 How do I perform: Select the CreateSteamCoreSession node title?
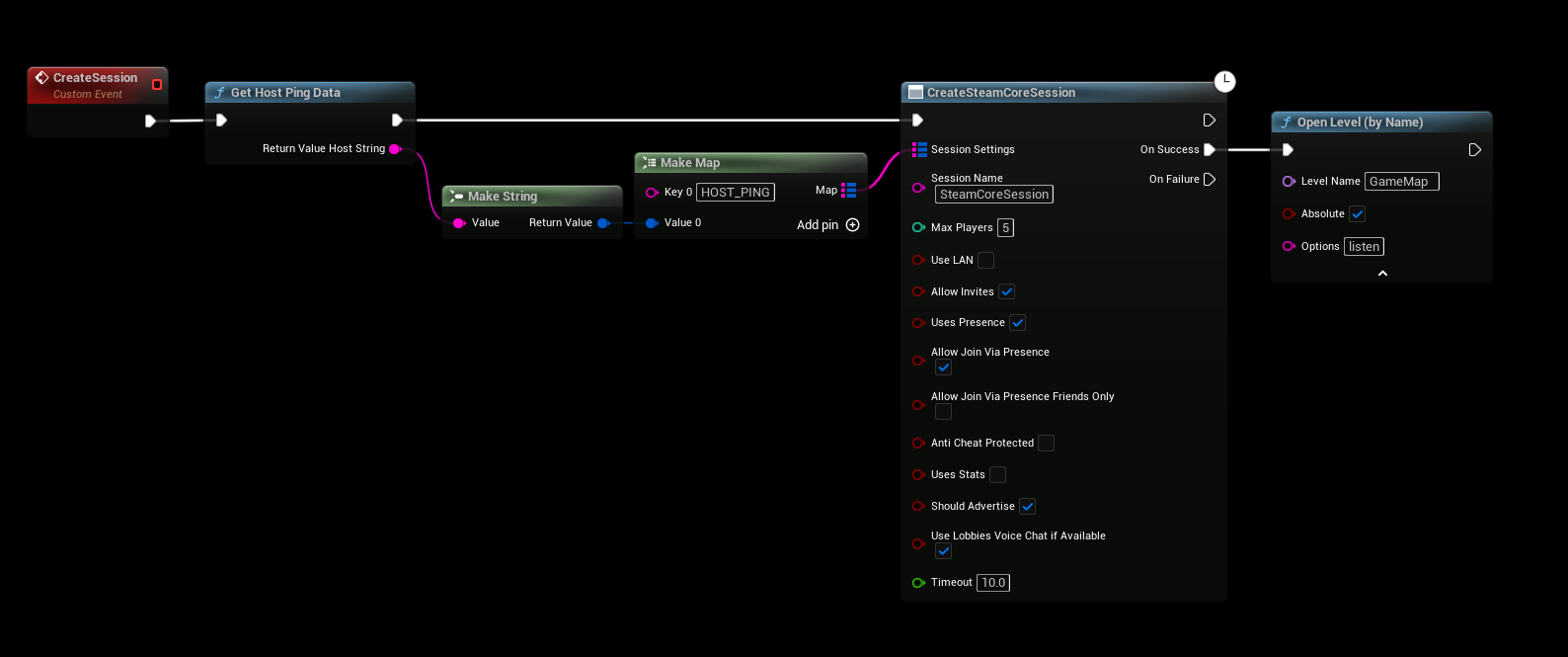tap(1001, 93)
